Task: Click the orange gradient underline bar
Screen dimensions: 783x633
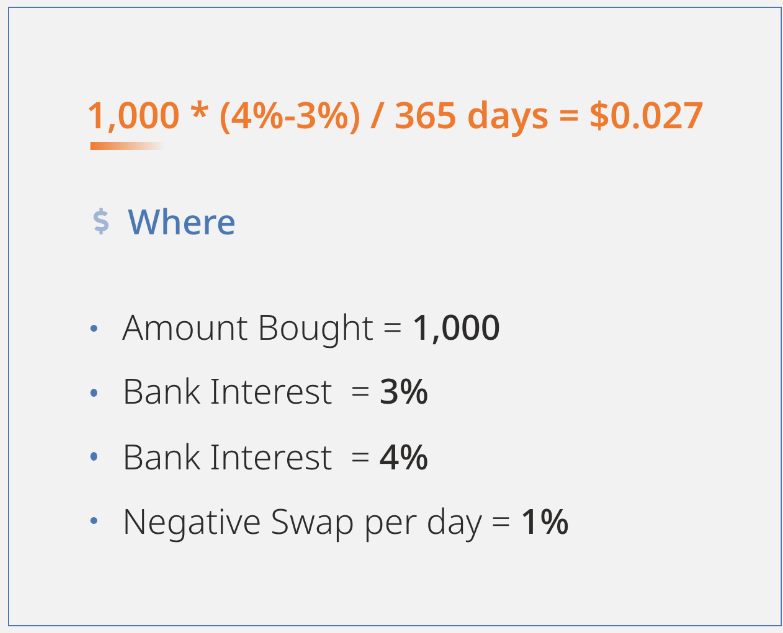Action: click(x=127, y=146)
